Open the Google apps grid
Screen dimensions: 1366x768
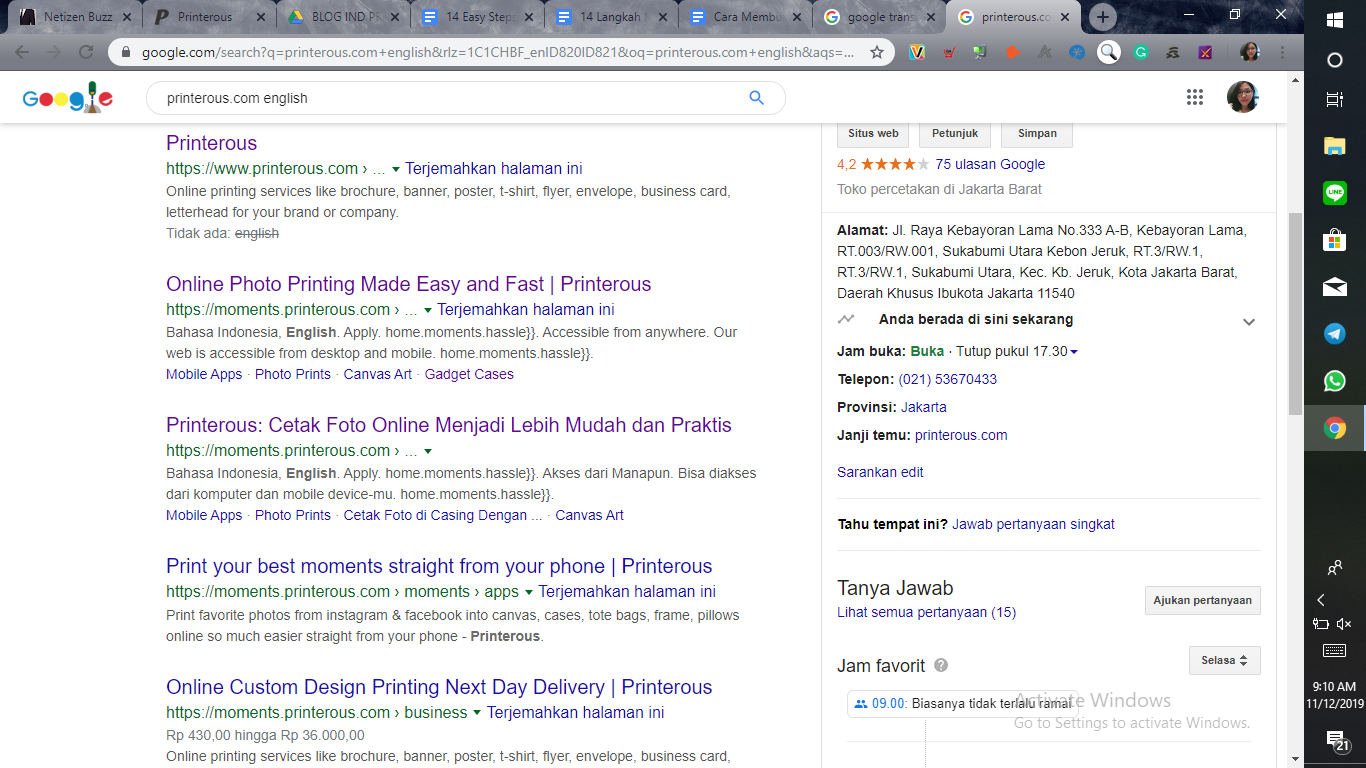(x=1195, y=97)
